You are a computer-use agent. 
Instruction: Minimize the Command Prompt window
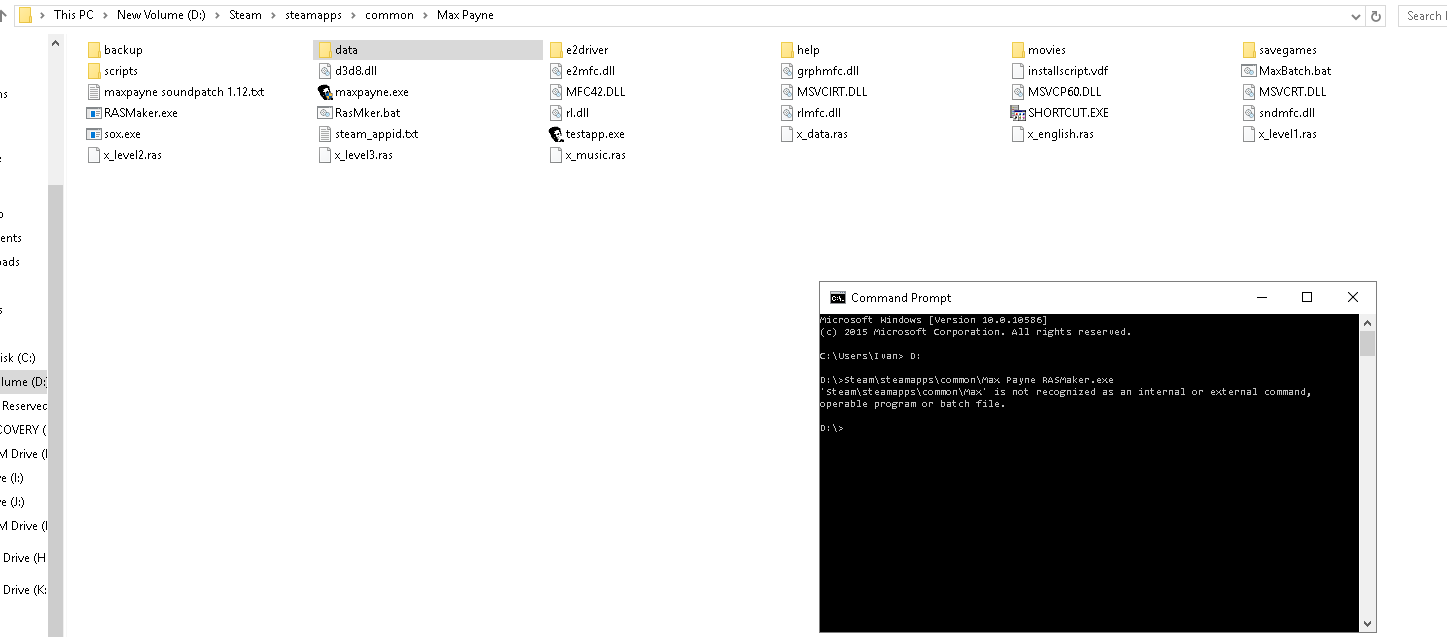tap(1261, 297)
